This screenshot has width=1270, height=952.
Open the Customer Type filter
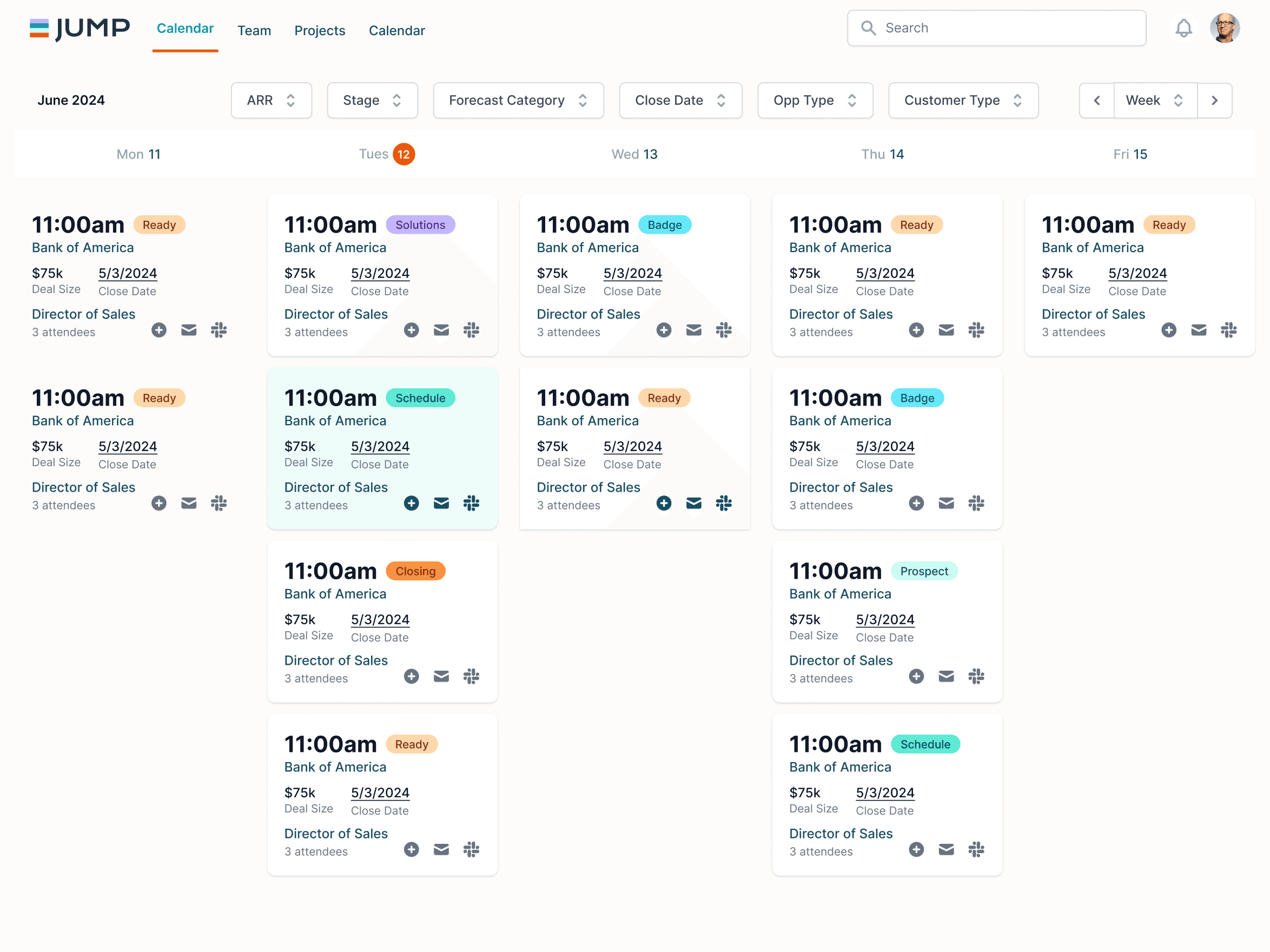tap(963, 101)
